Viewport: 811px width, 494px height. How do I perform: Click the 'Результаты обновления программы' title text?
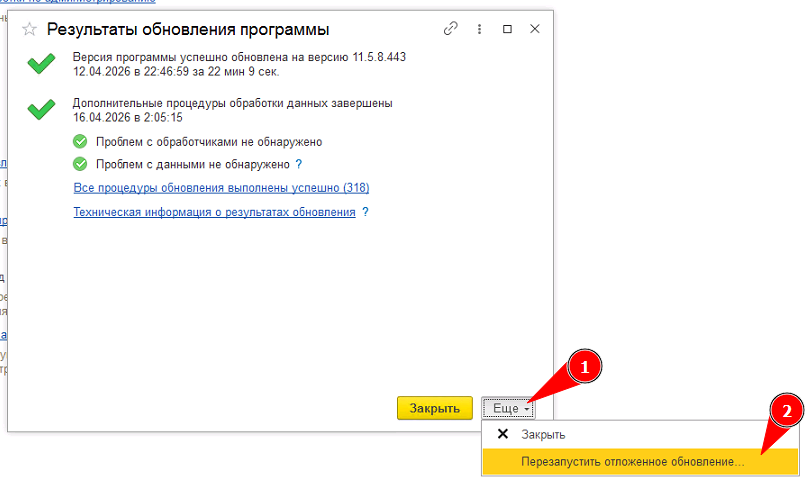click(188, 31)
